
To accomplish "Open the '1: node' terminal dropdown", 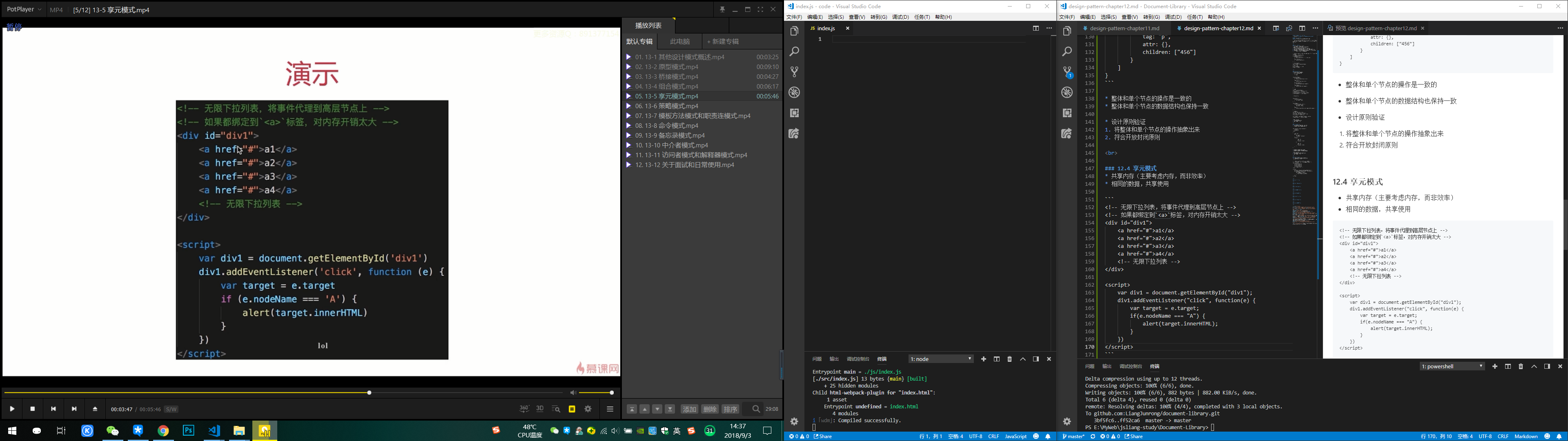I will pyautogui.click(x=941, y=359).
